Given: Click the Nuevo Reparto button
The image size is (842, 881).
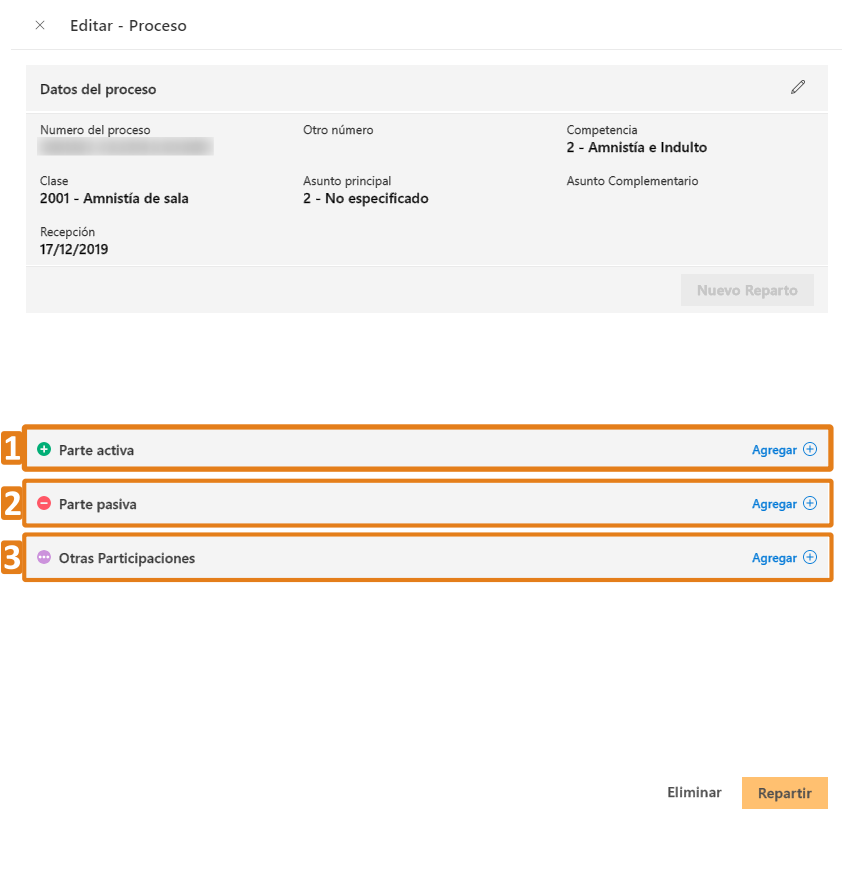Looking at the screenshot, I should (747, 290).
